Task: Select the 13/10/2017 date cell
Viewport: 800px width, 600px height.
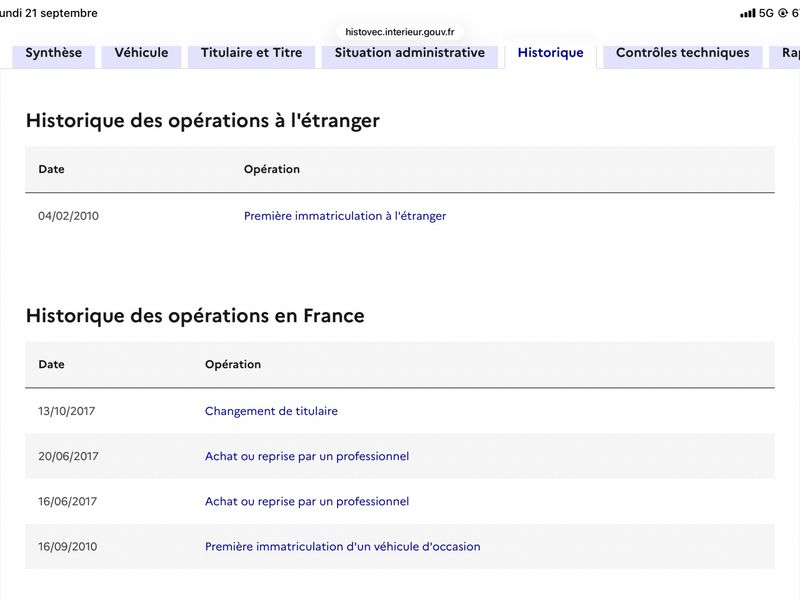Action: [x=67, y=411]
